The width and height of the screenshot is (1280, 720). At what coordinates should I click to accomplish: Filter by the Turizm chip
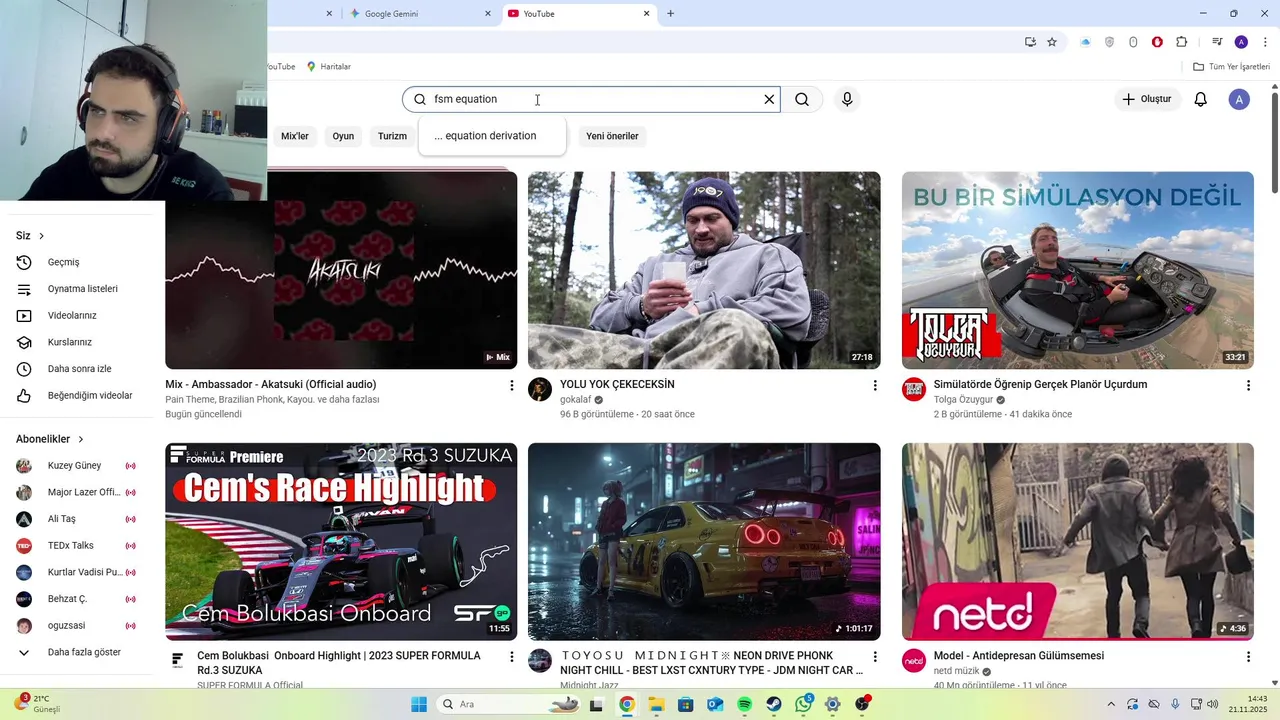(392, 136)
